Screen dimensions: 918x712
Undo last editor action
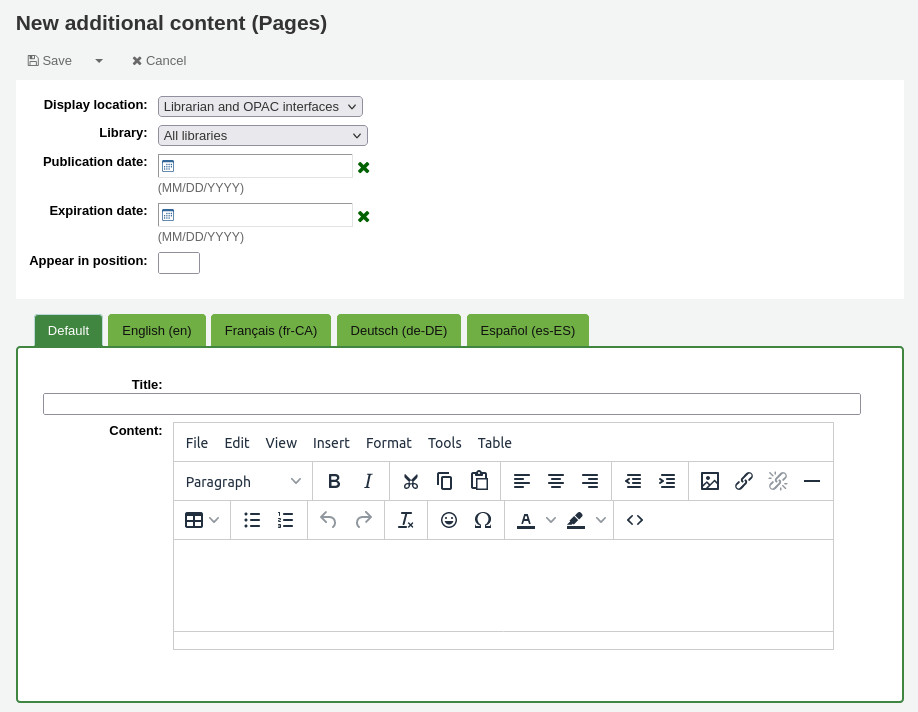pos(328,520)
